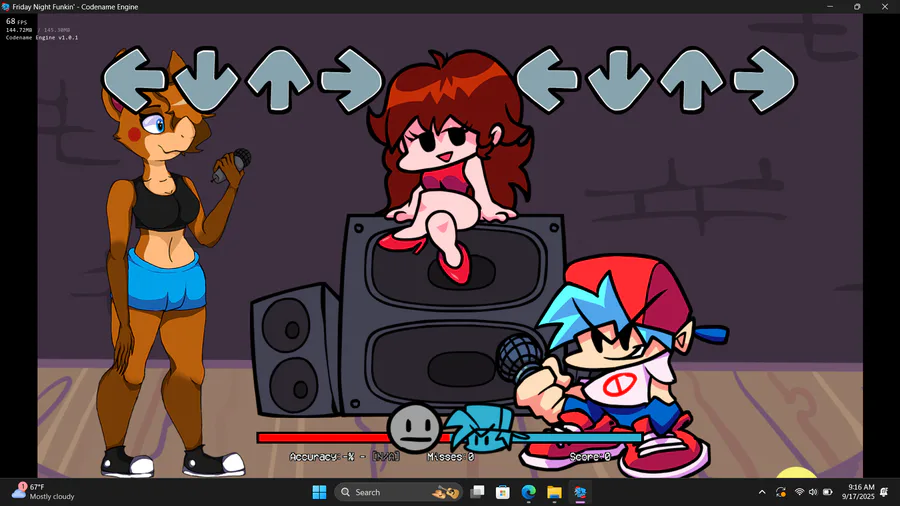The height and width of the screenshot is (506, 900).
Task: Click the 144.72MB memory usage readout
Action: tap(19, 30)
